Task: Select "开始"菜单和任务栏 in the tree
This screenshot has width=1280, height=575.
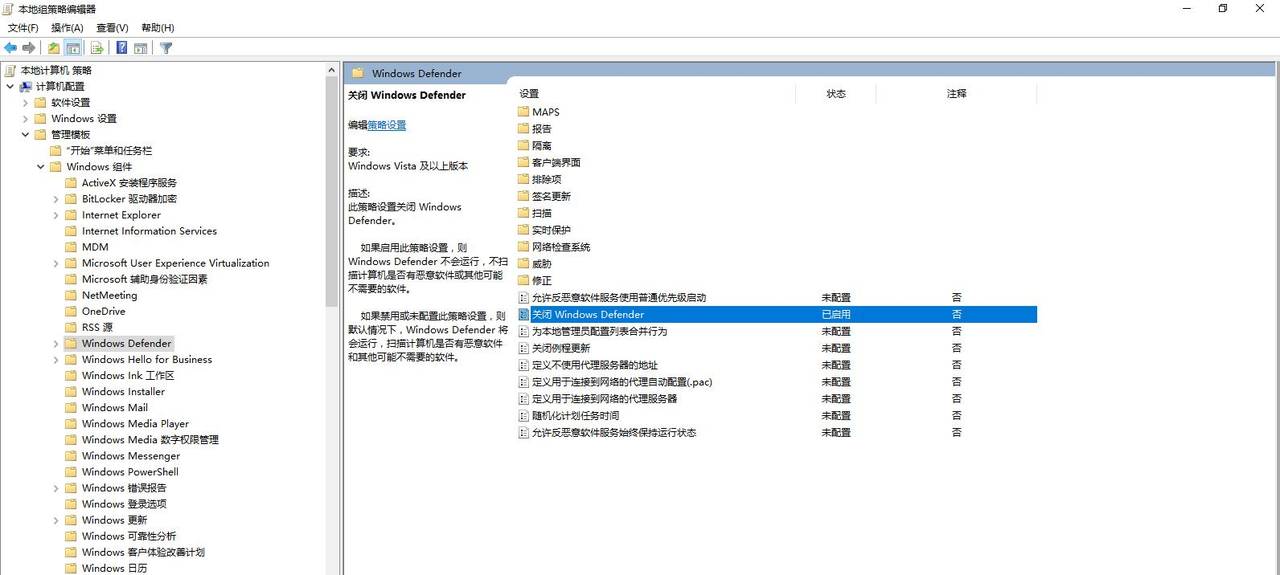Action: pyautogui.click(x=109, y=151)
